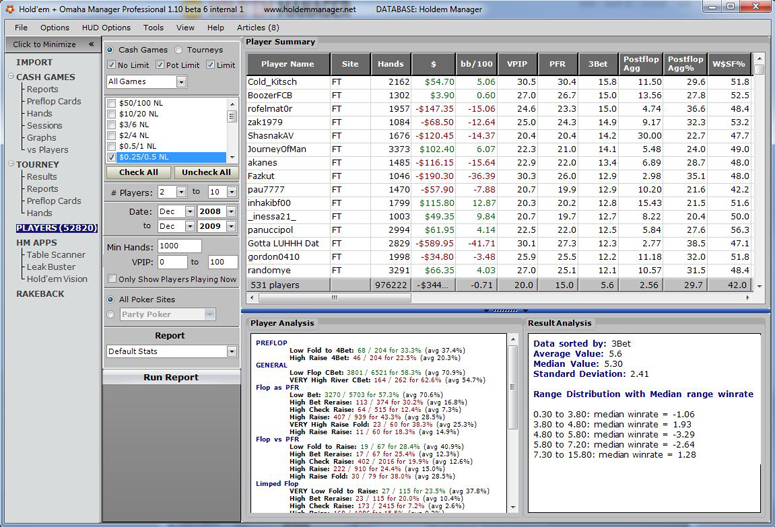Check the $10/20 NL stake checkbox
The width and height of the screenshot is (775, 527).
[x=112, y=114]
